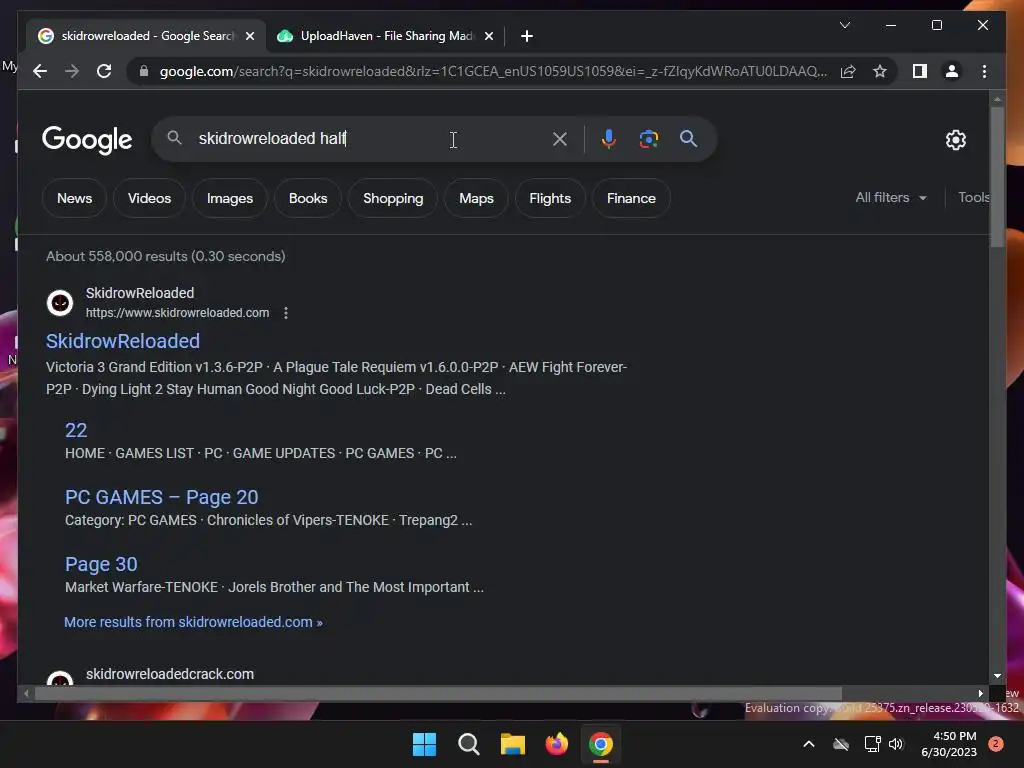Go back to the previous page
Viewport: 1024px width, 768px height.
[40, 71]
